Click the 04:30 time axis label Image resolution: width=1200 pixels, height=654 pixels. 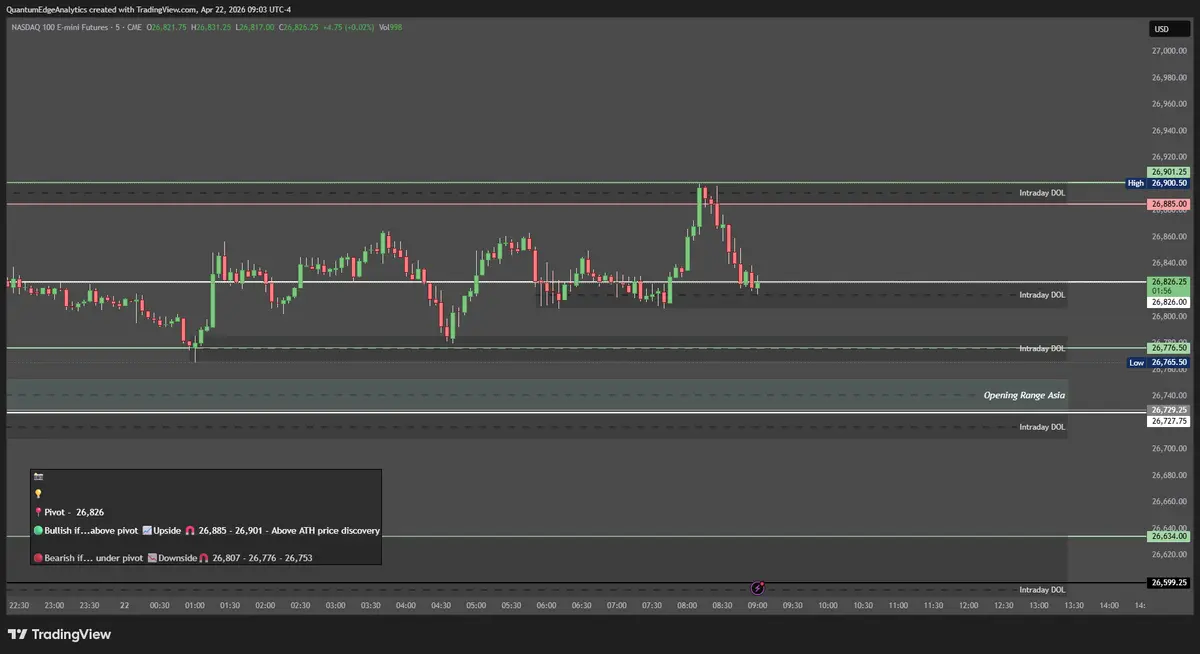coord(441,606)
